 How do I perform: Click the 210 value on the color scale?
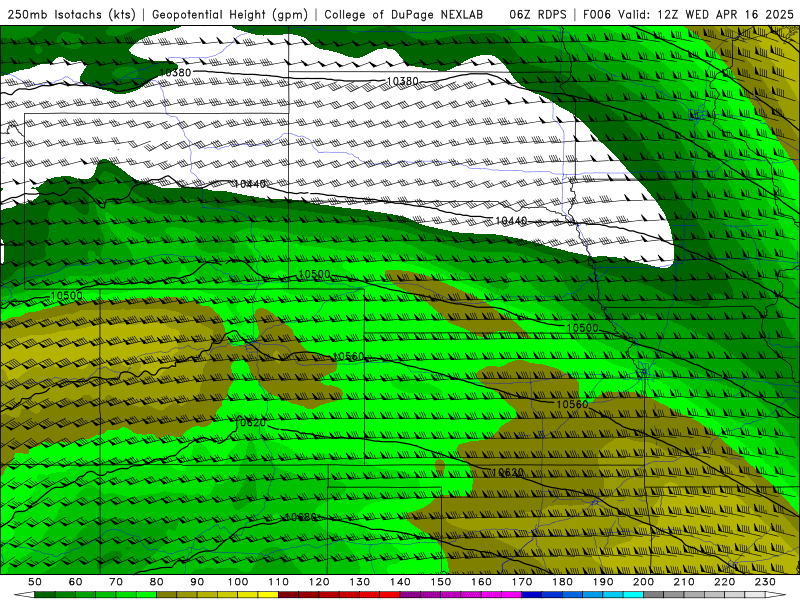click(x=684, y=582)
